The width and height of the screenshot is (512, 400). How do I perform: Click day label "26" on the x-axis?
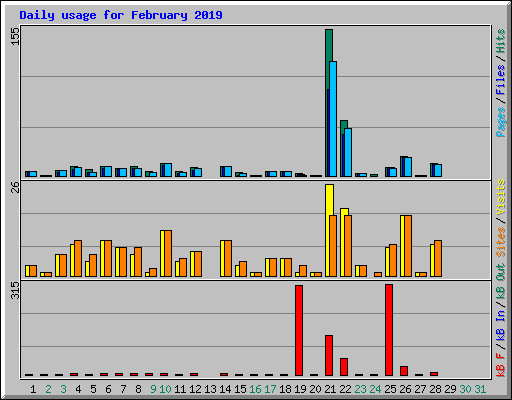(x=405, y=389)
